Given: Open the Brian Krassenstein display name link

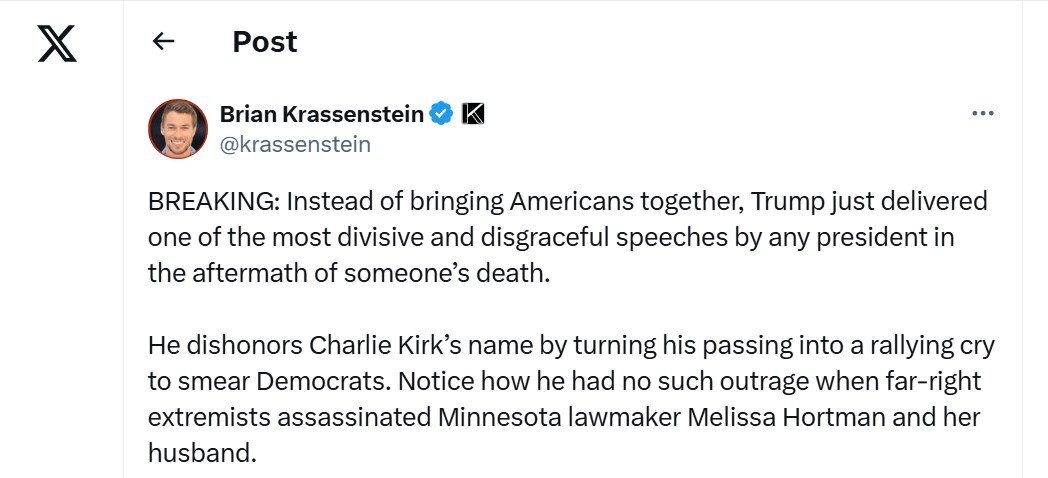Looking at the screenshot, I should coord(322,114).
